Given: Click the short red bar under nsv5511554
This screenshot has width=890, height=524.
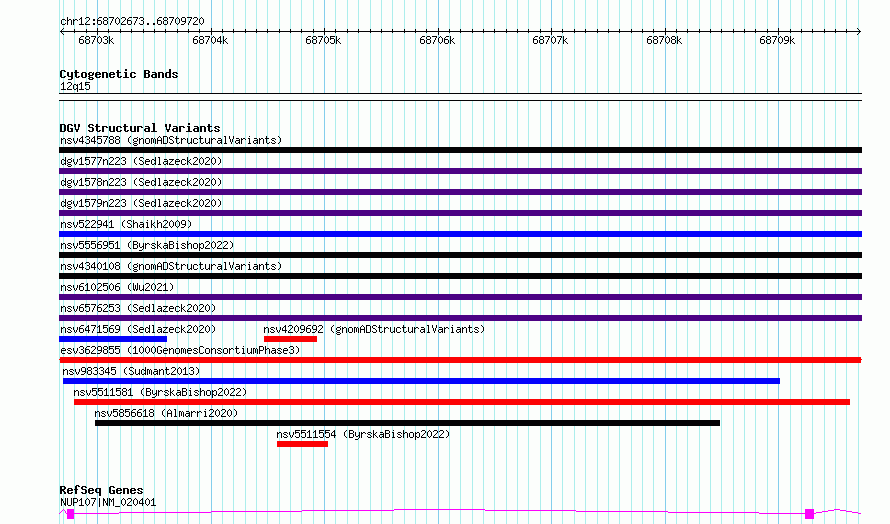Looking at the screenshot, I should click(303, 444).
